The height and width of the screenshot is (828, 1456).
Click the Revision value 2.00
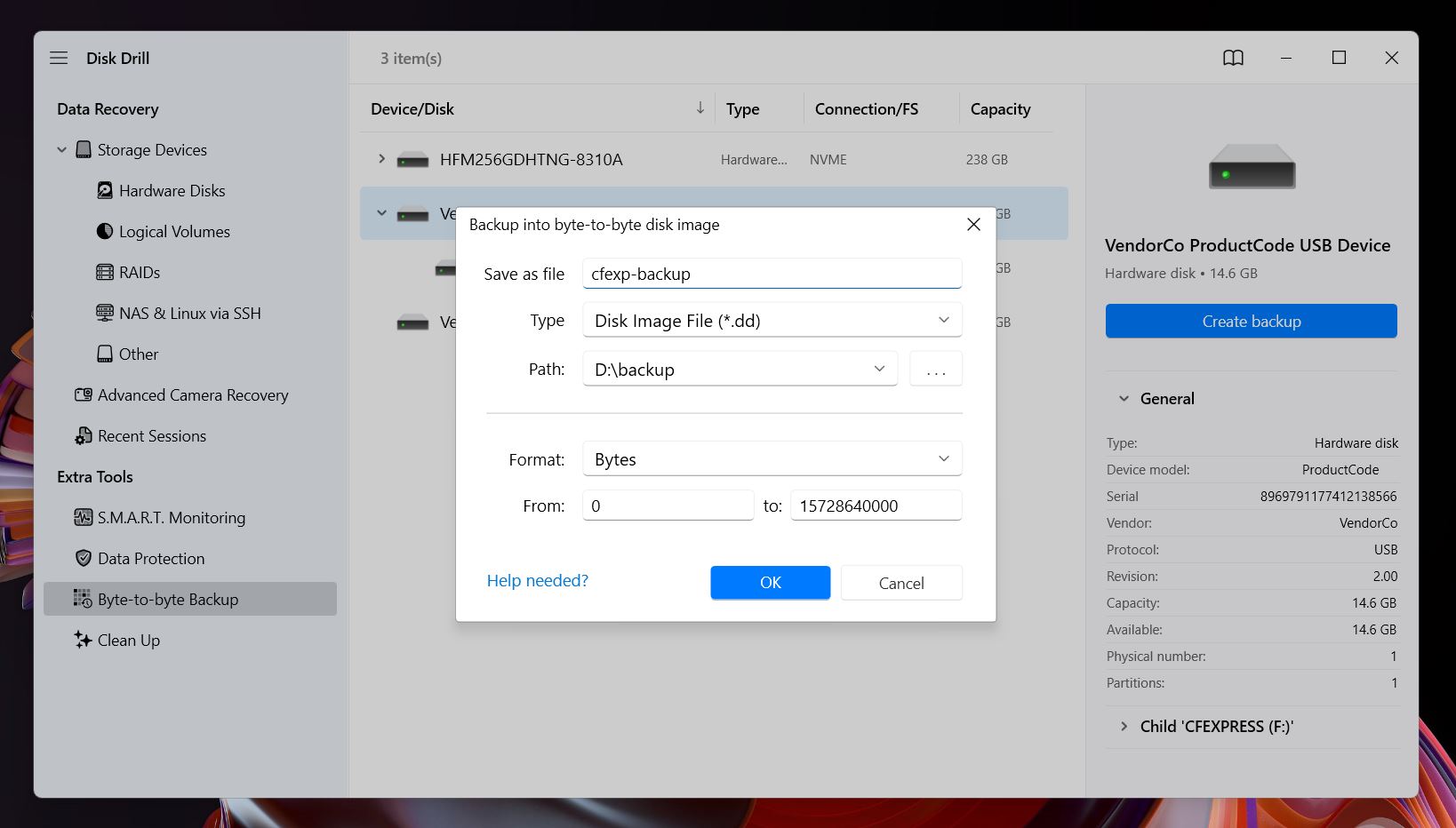point(1385,577)
